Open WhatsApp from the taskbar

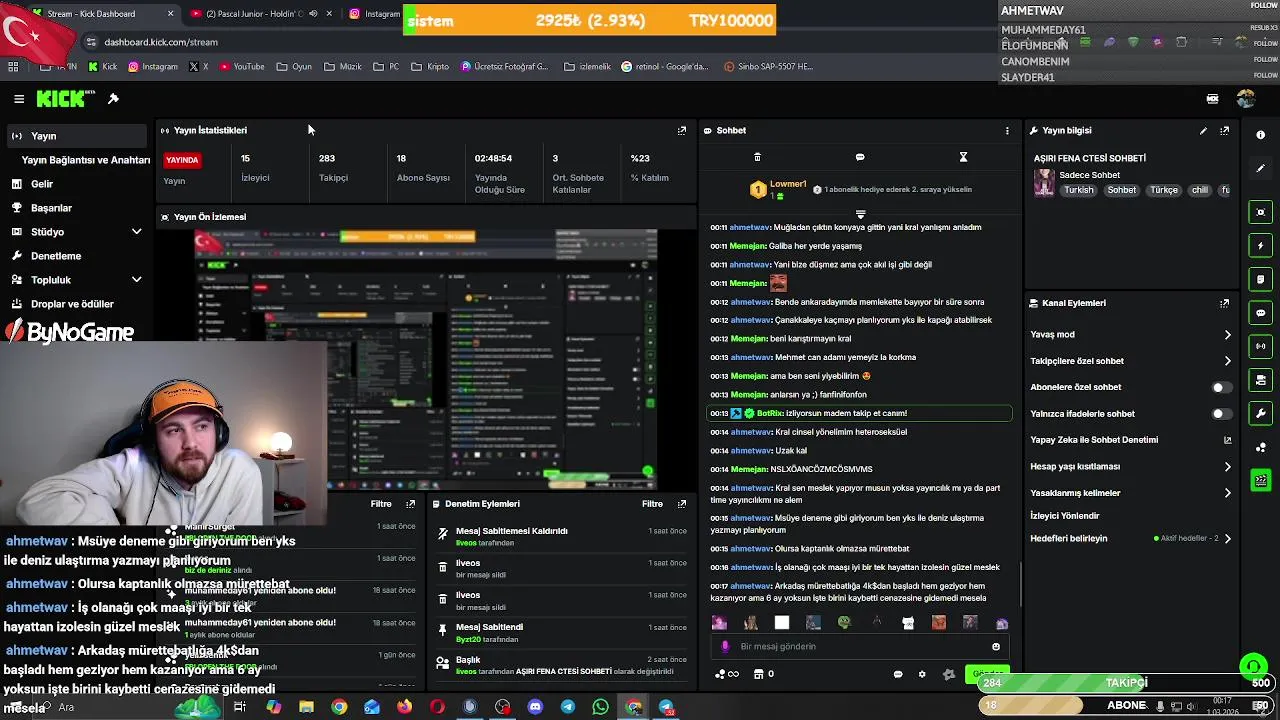click(x=600, y=707)
